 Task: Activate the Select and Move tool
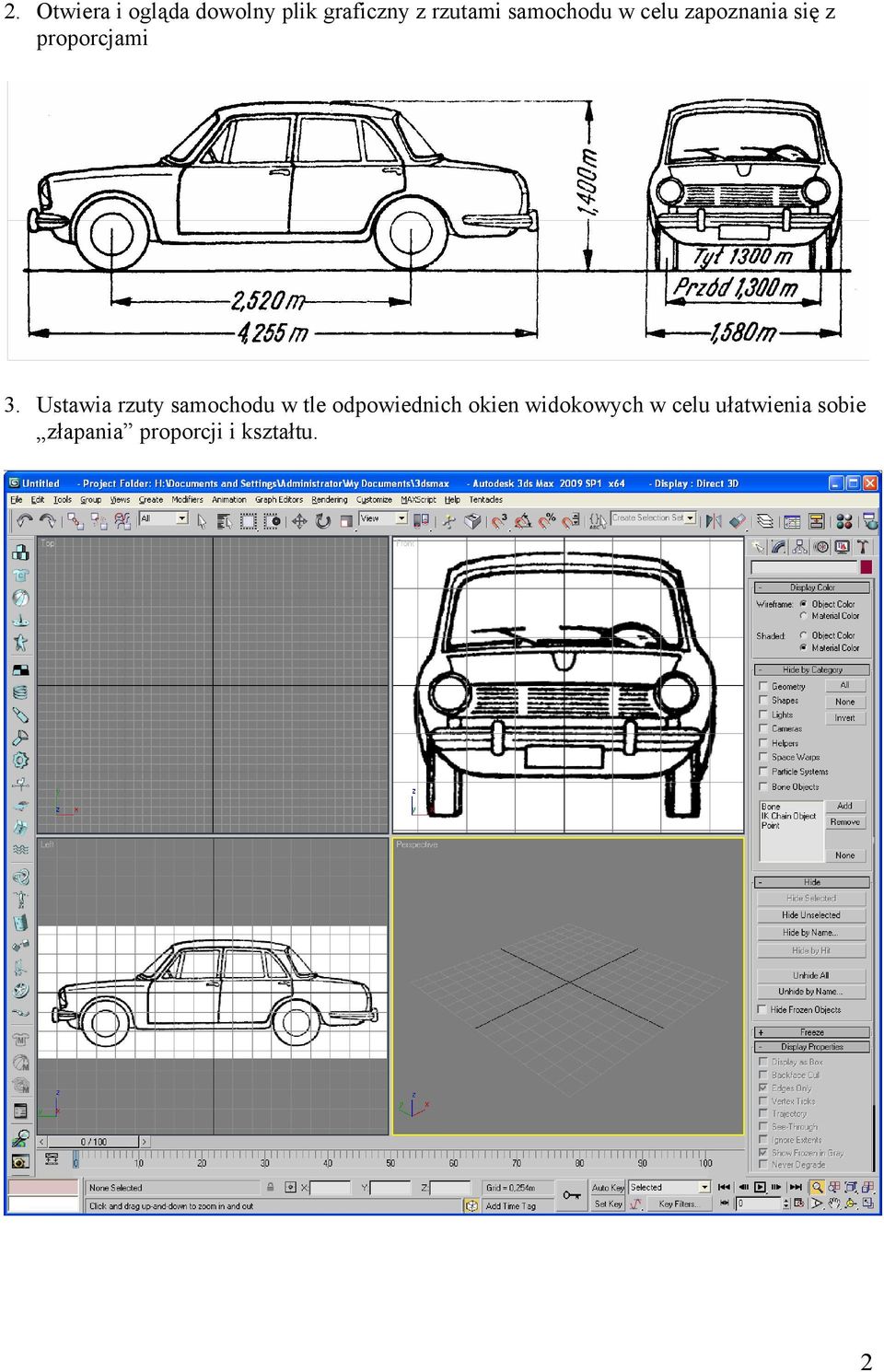pyautogui.click(x=299, y=521)
